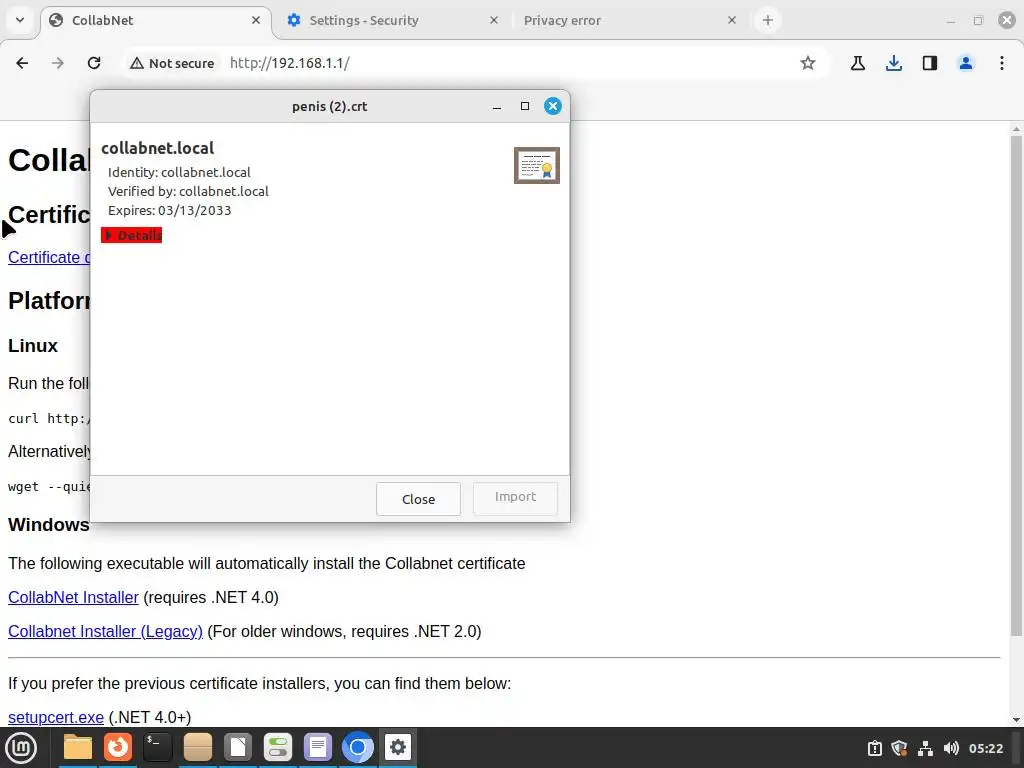The image size is (1024, 768).
Task: Open the document viewer taskbar icon
Action: (238, 748)
